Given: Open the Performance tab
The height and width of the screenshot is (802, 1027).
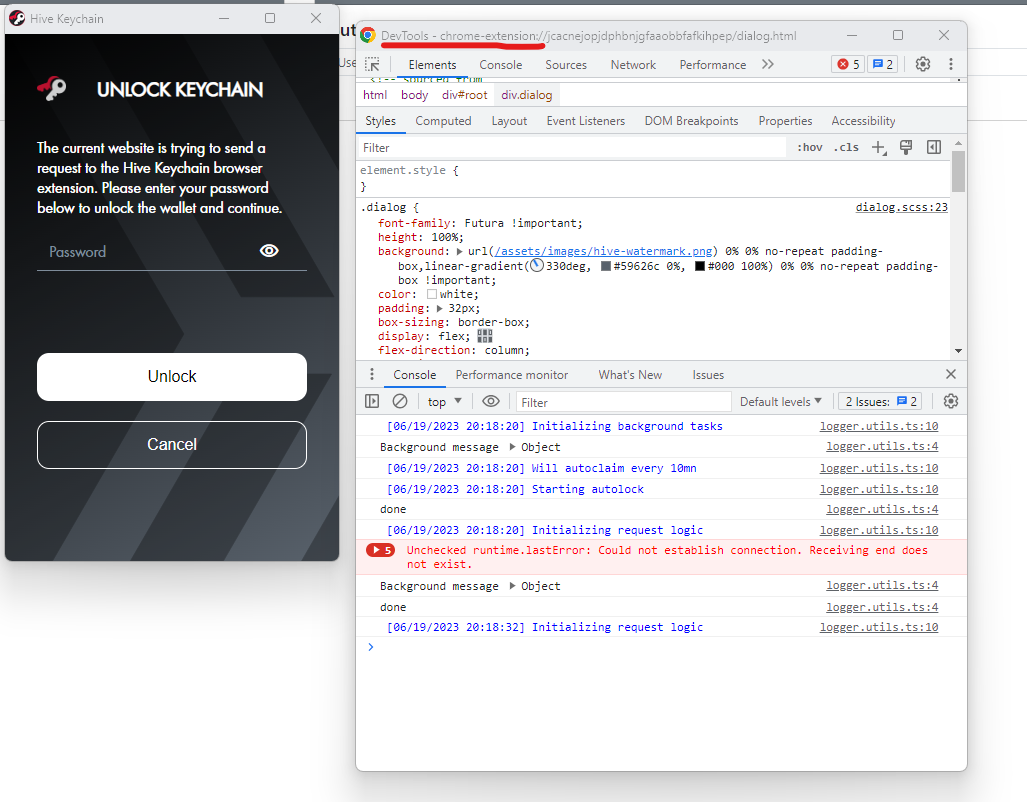Looking at the screenshot, I should point(713,65).
